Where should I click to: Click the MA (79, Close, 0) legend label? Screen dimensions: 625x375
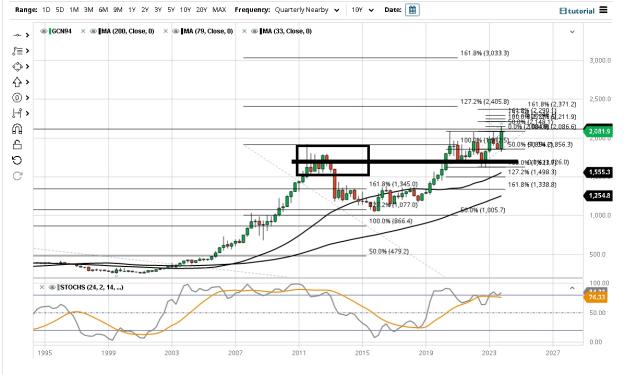coord(208,31)
